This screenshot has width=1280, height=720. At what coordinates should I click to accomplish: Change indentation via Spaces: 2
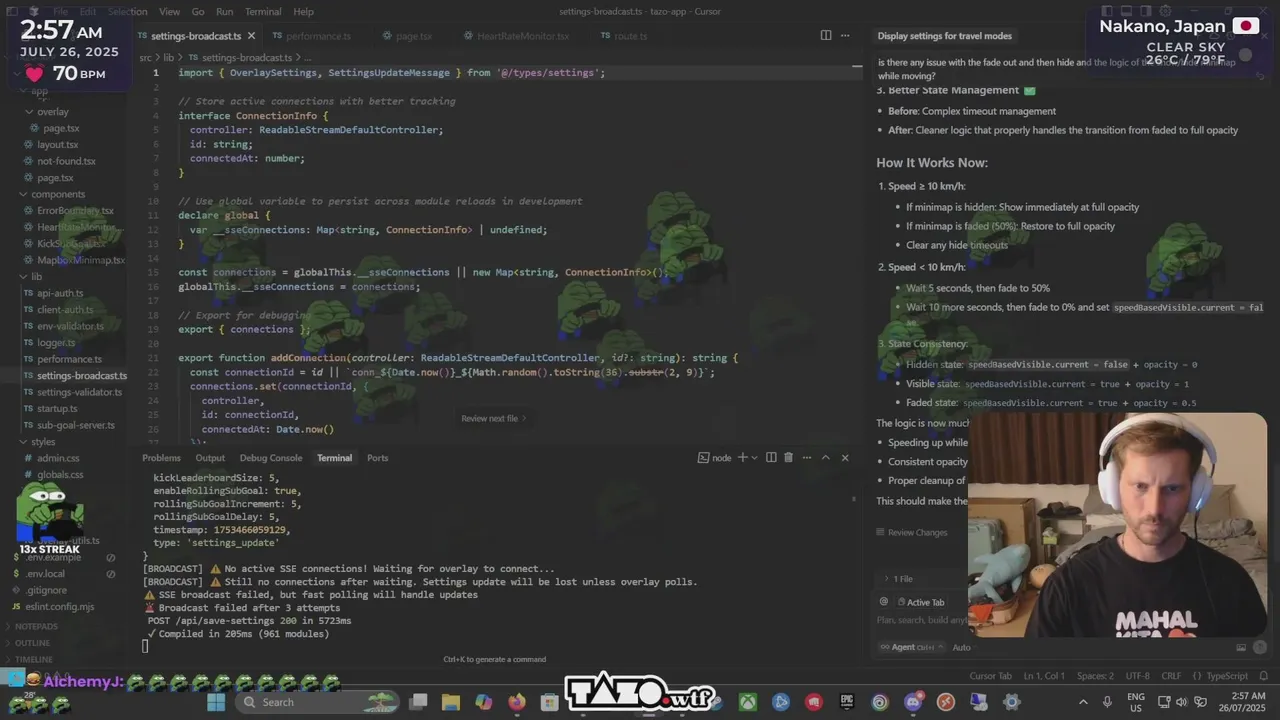coord(1095,676)
